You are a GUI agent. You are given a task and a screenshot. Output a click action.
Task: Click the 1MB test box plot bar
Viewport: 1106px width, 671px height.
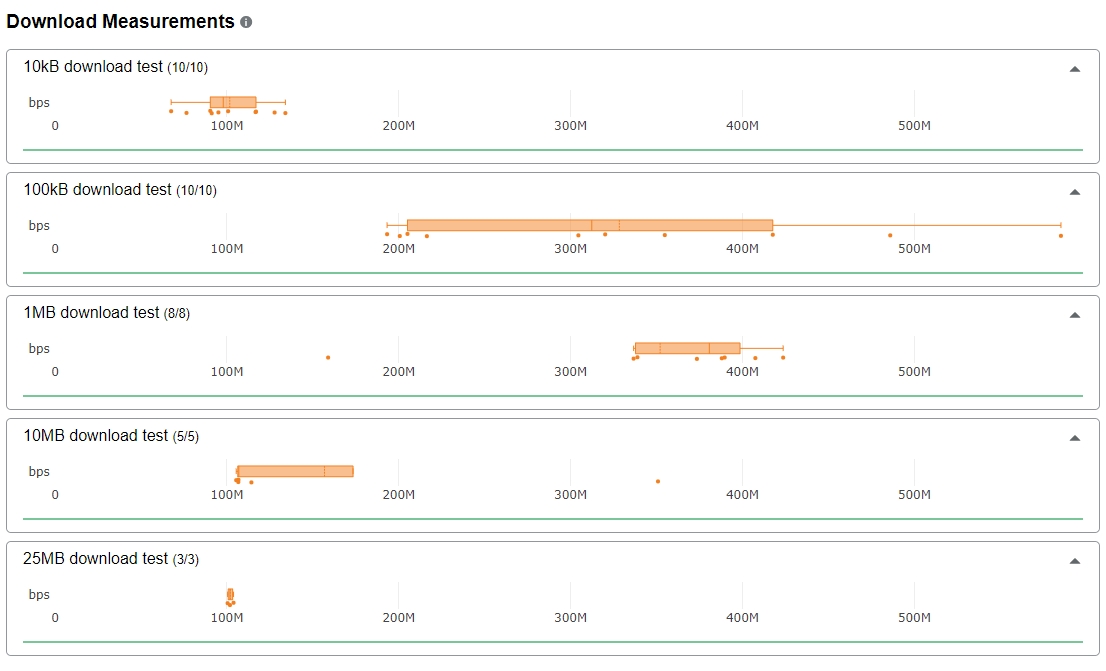coord(687,348)
